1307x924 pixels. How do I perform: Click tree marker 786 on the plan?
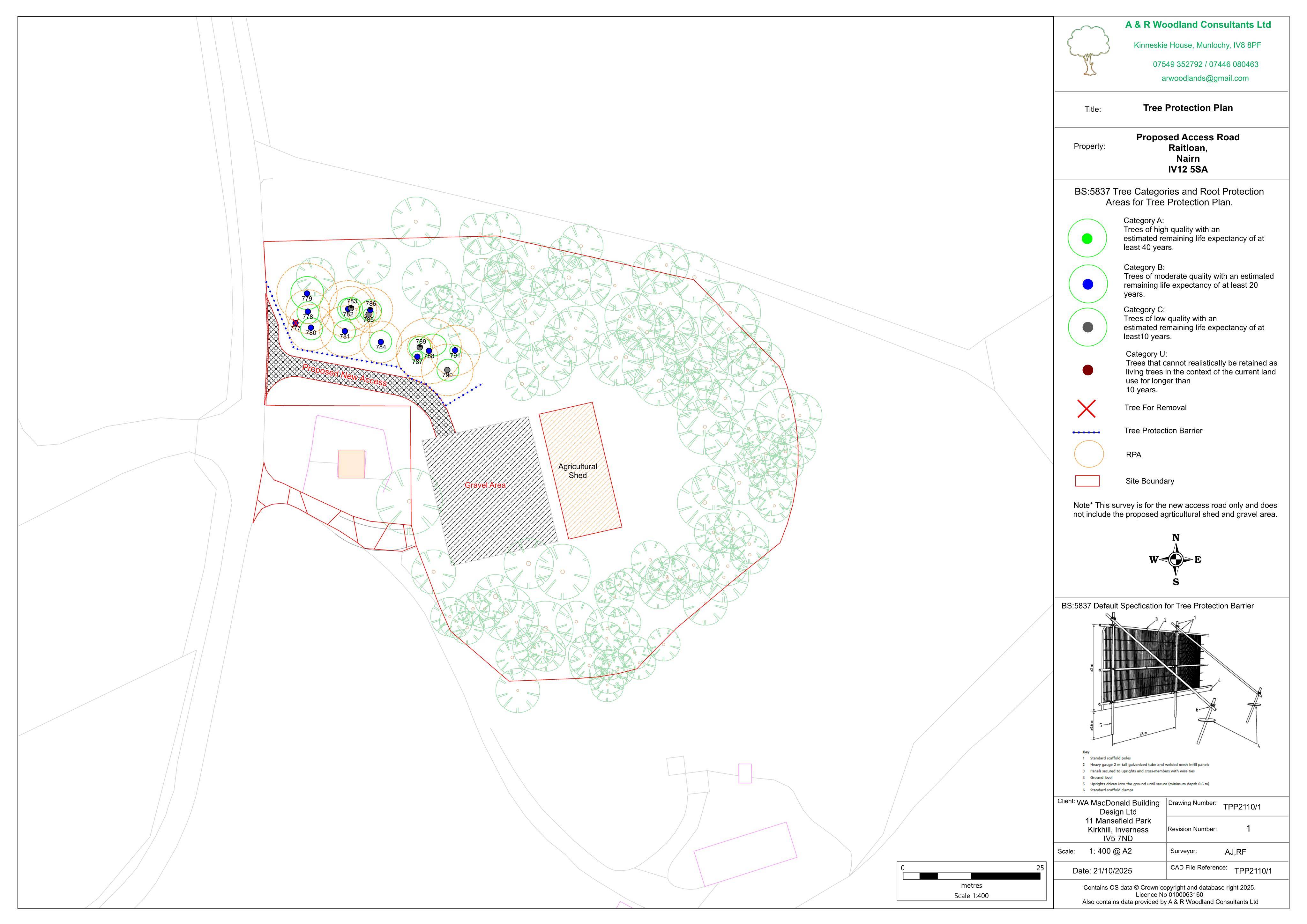point(370,310)
